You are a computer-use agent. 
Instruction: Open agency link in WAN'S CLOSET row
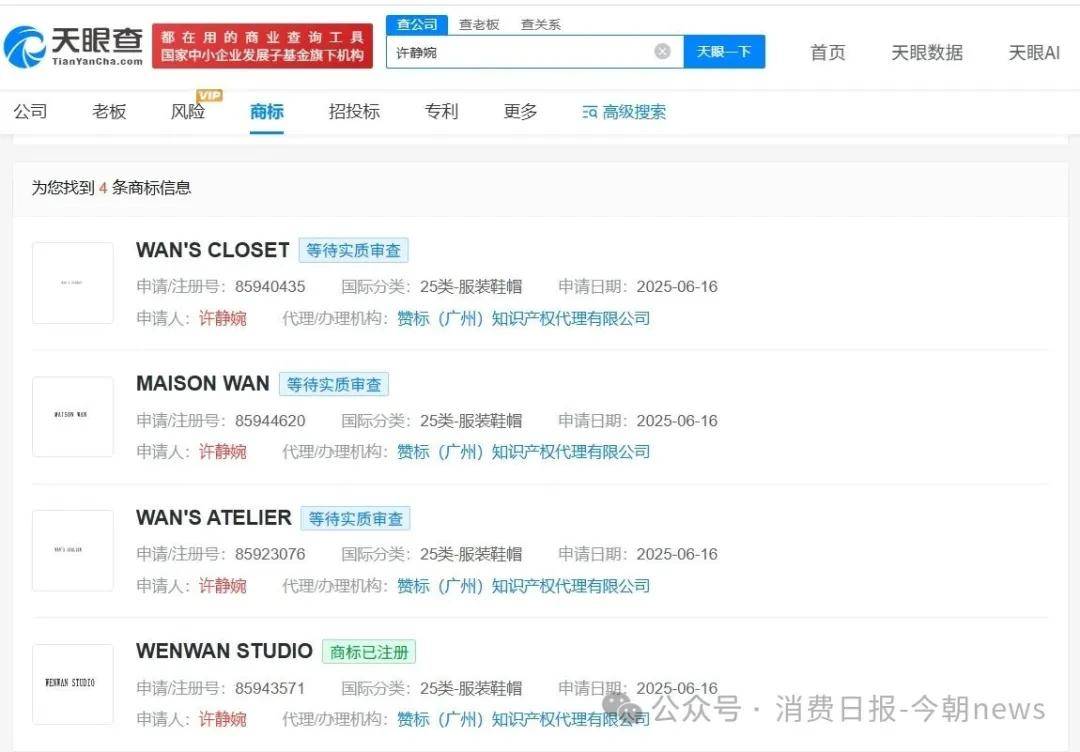point(523,318)
